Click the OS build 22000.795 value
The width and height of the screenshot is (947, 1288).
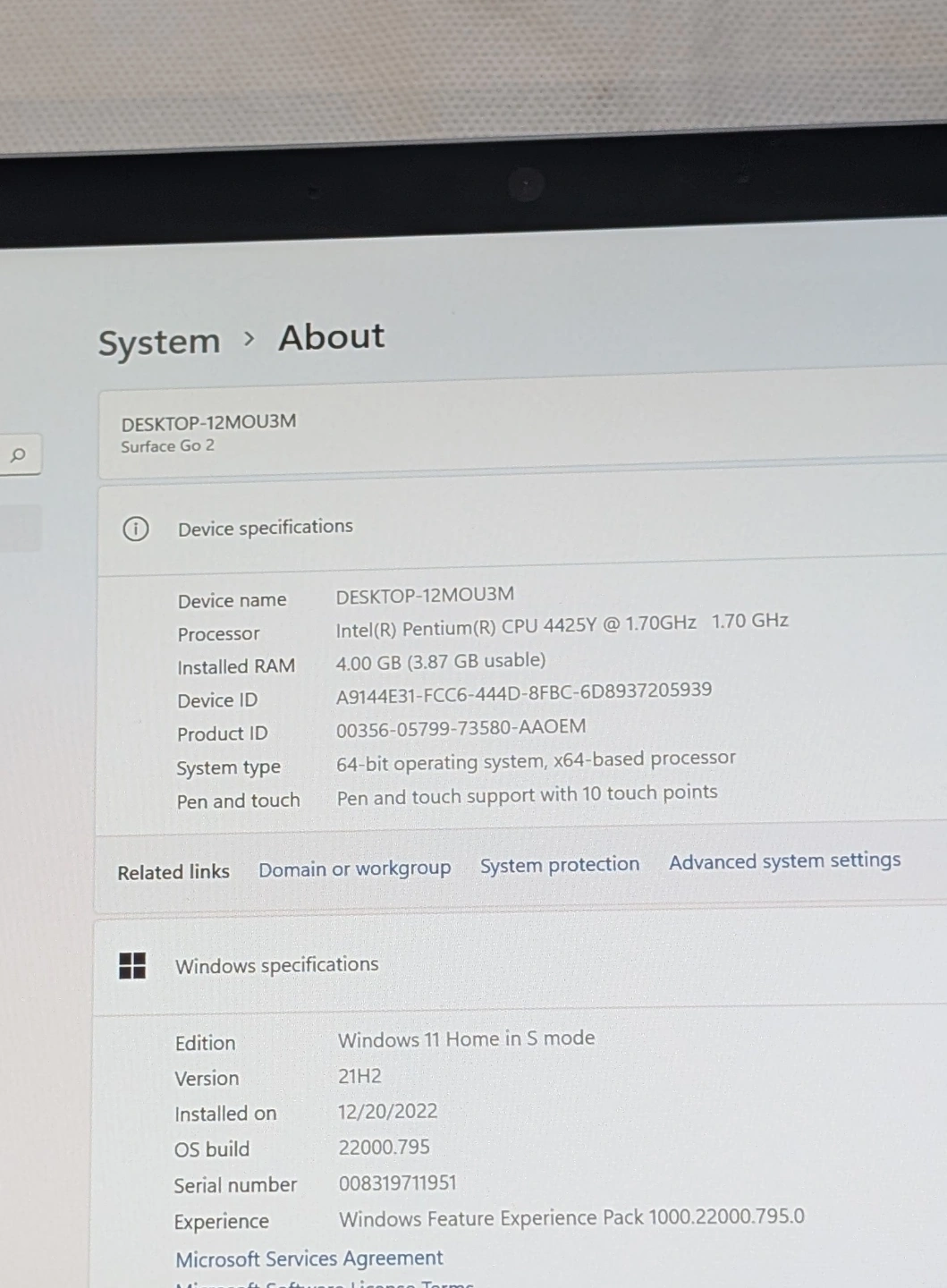point(384,1148)
